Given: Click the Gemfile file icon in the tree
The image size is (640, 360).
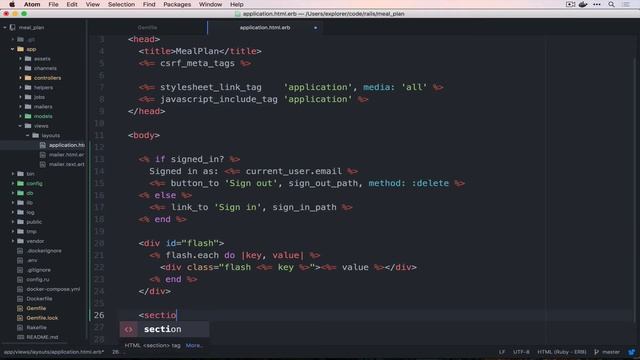Looking at the screenshot, I should [x=20, y=308].
